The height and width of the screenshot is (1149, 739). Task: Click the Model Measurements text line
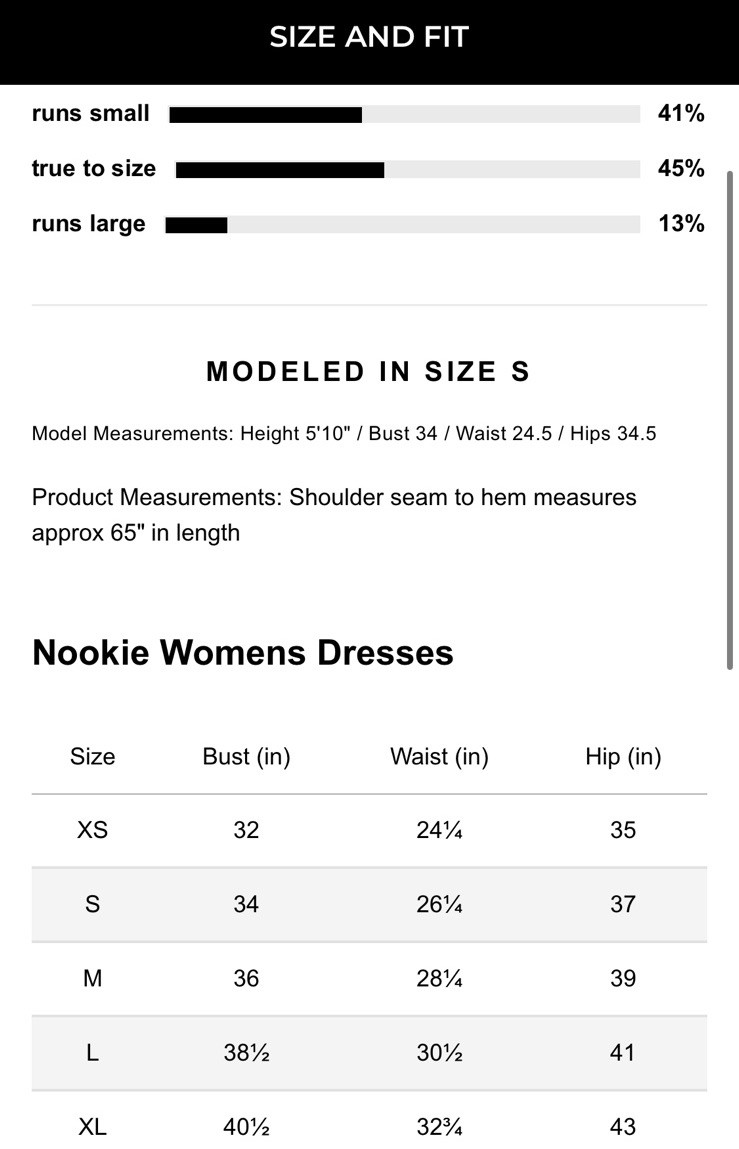coord(344,434)
